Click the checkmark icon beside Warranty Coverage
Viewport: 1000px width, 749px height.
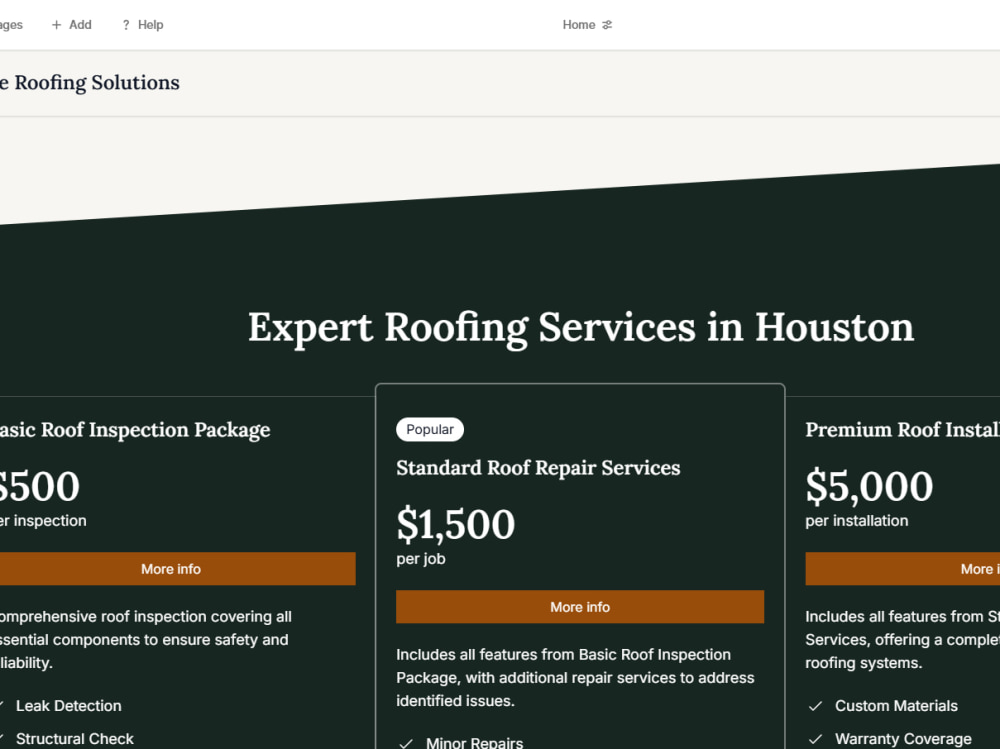[x=815, y=739]
